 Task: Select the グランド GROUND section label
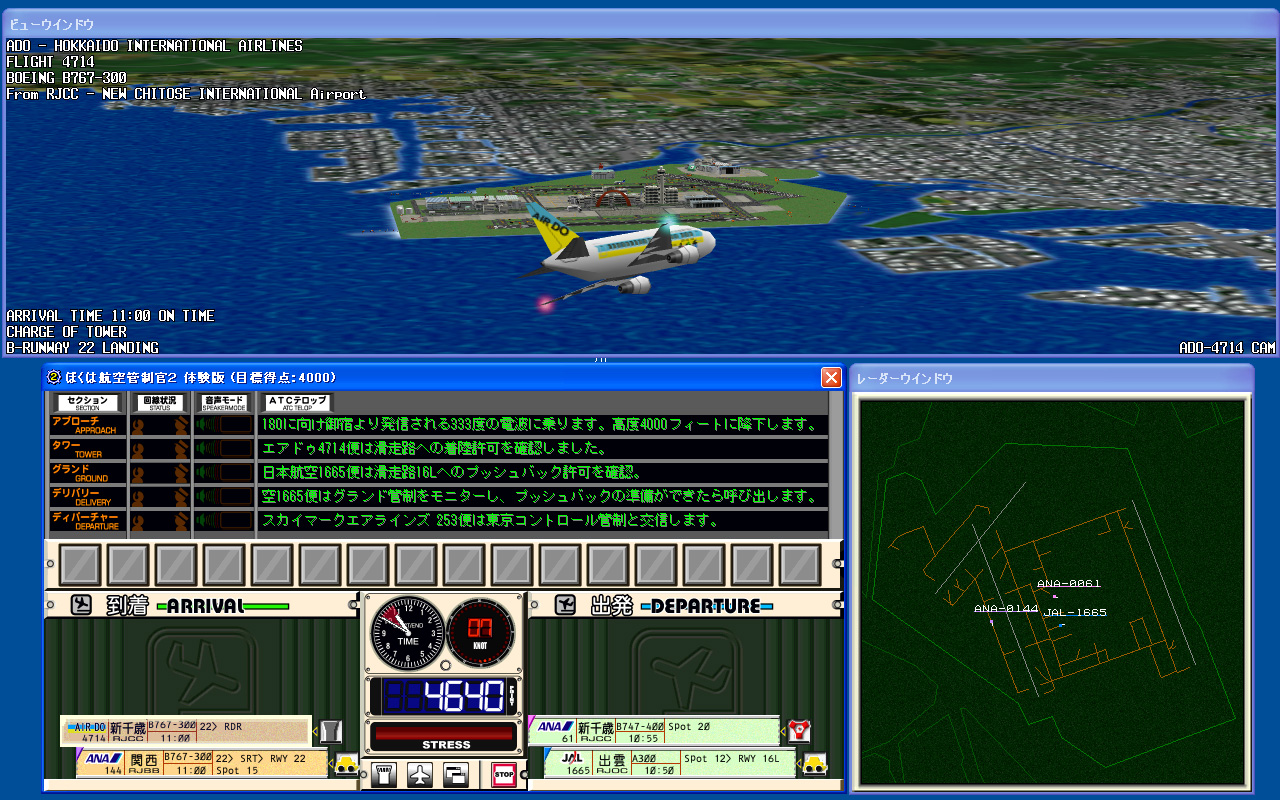coord(88,472)
